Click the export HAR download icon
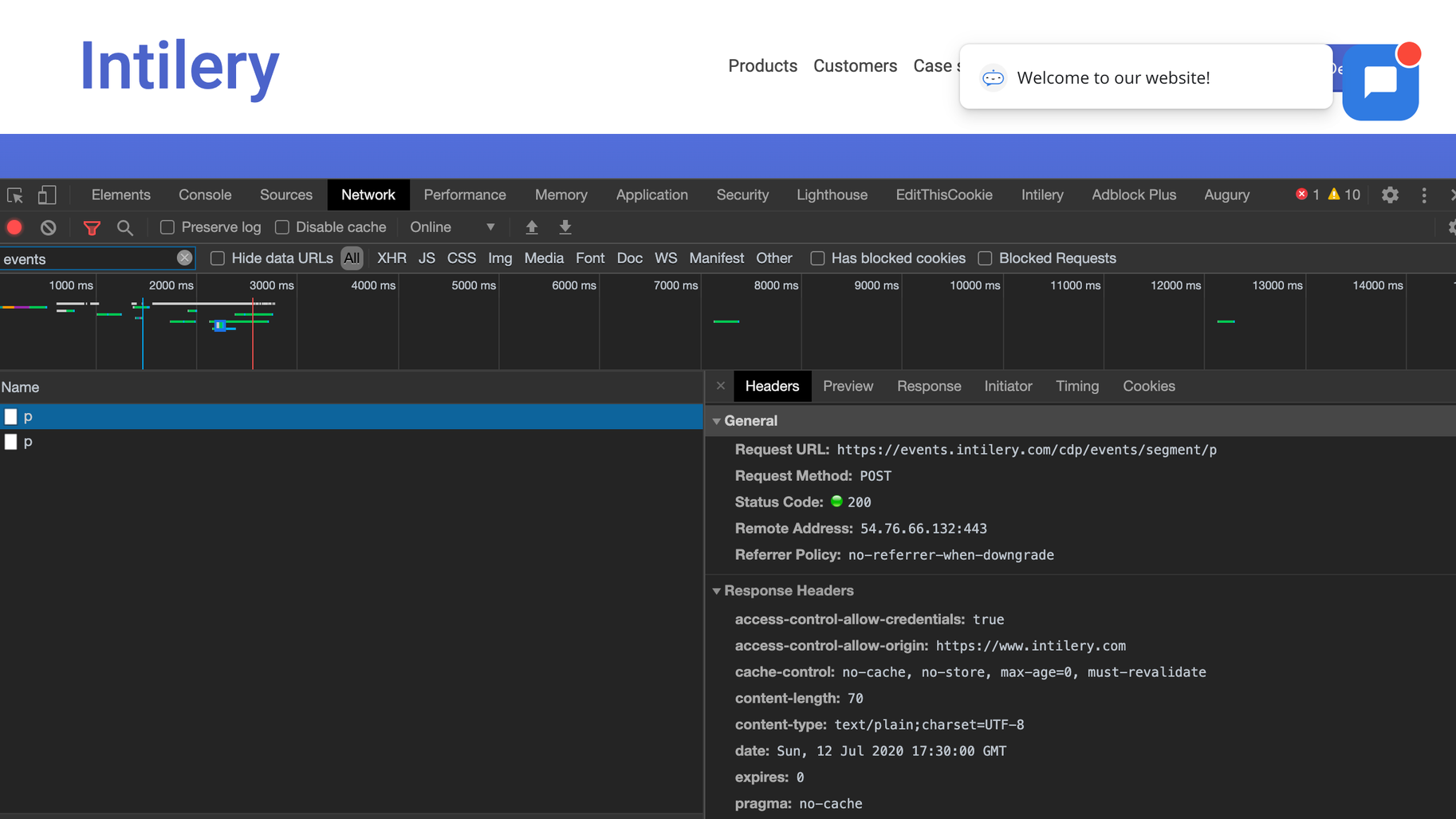 tap(565, 227)
